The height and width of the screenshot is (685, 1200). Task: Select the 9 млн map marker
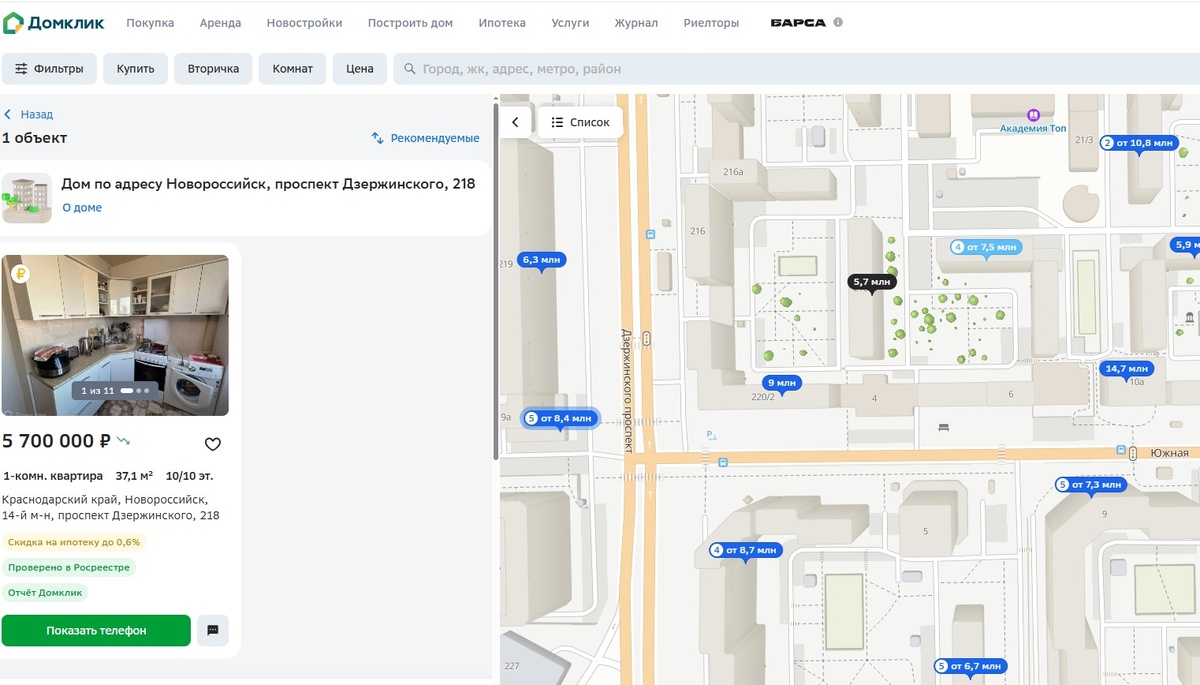tap(781, 383)
